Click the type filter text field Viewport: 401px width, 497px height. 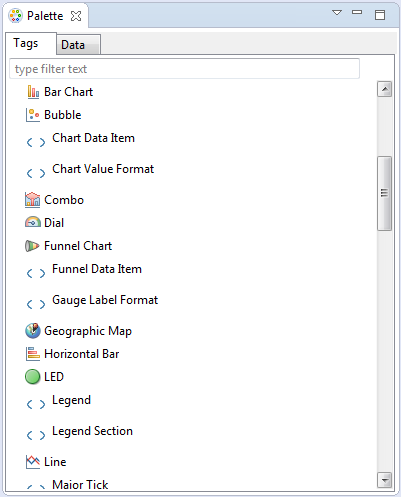[184, 69]
